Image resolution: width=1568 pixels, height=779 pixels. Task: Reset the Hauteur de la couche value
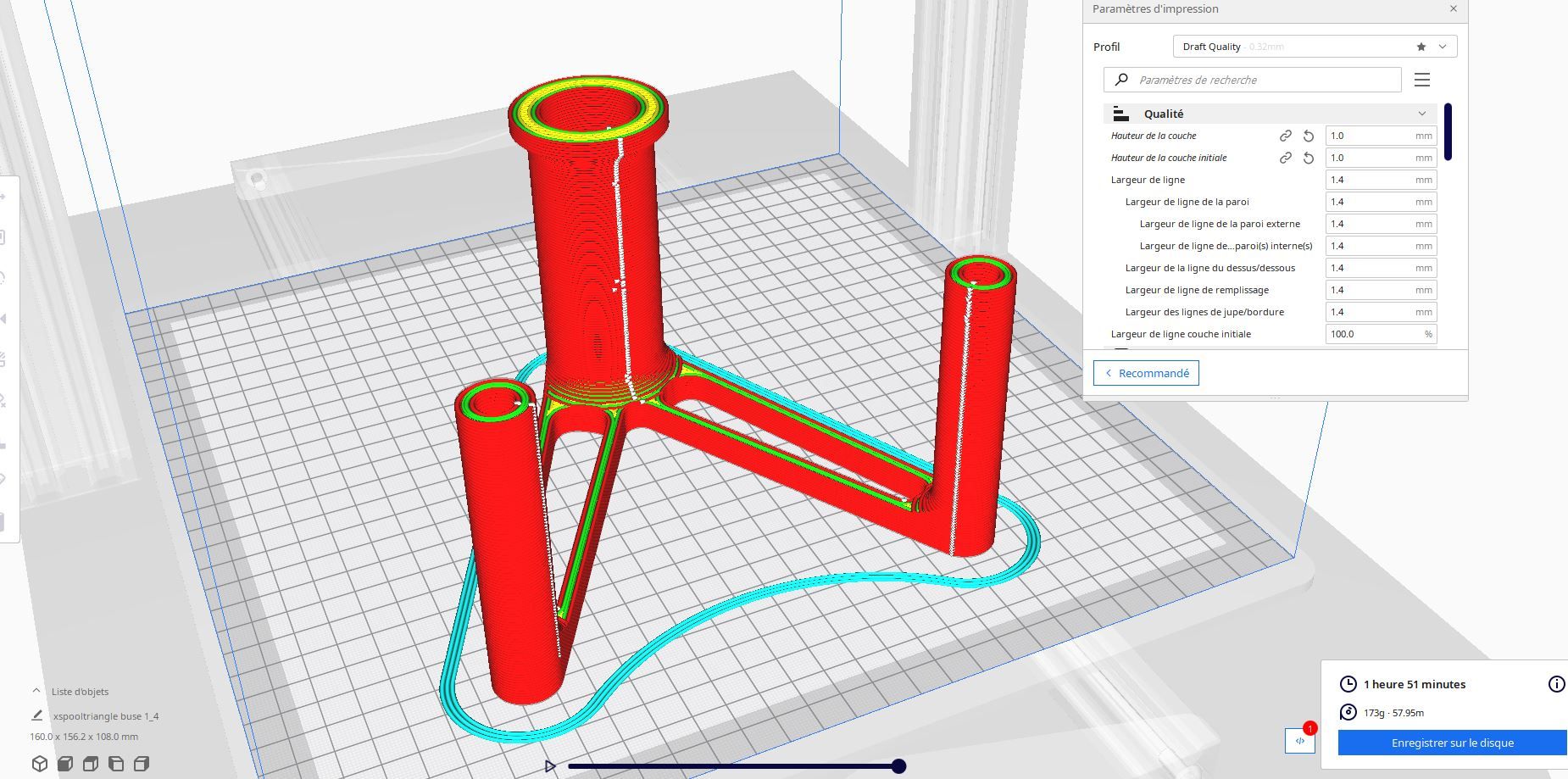point(1309,136)
